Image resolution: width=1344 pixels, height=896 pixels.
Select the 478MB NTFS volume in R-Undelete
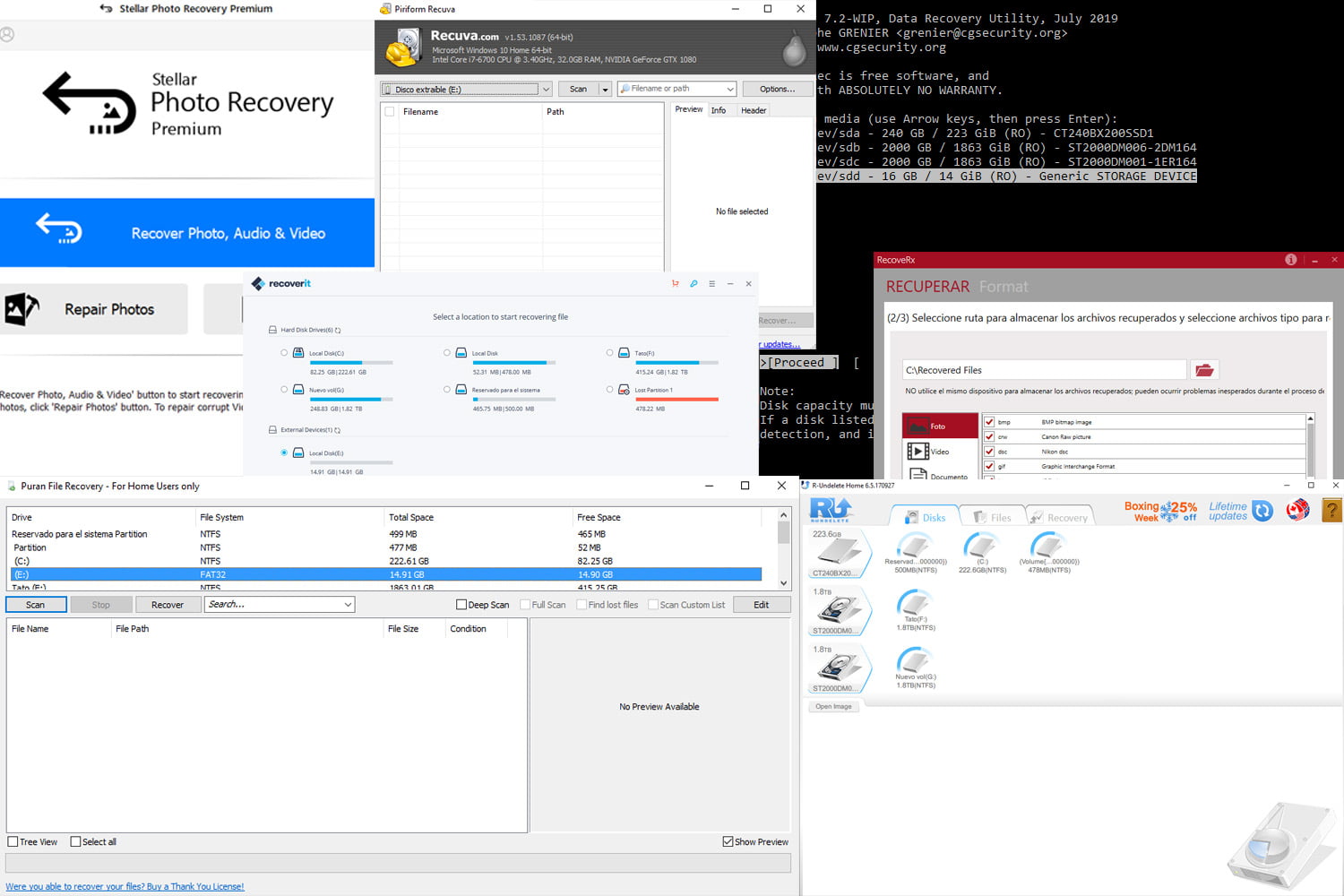click(1048, 552)
